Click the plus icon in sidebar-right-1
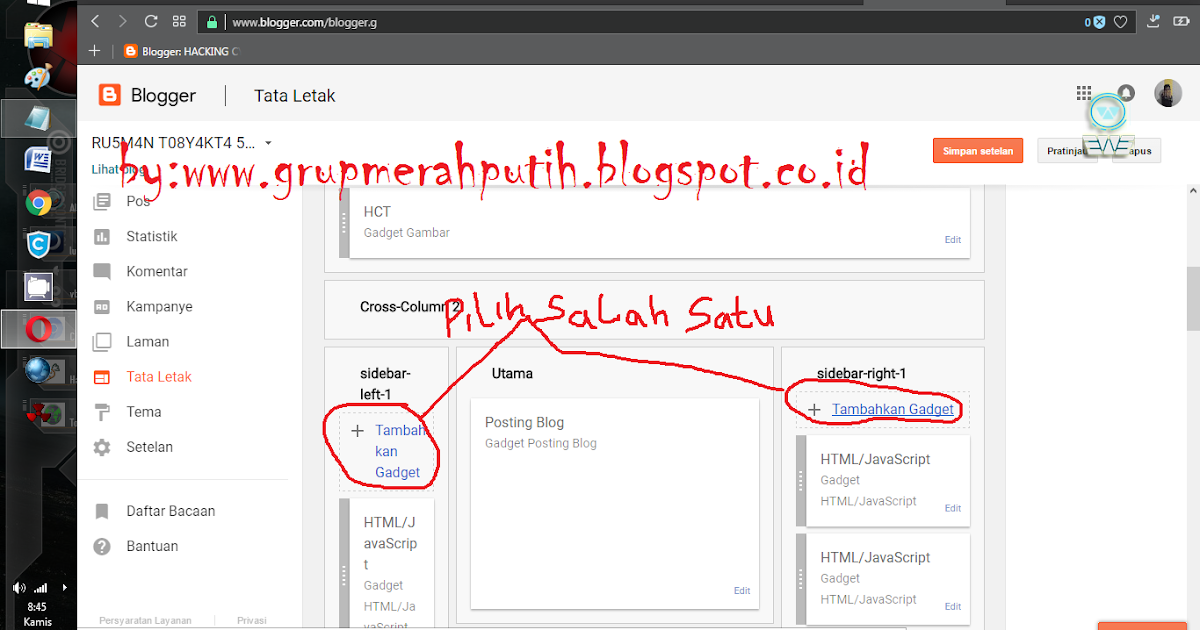 pos(814,410)
